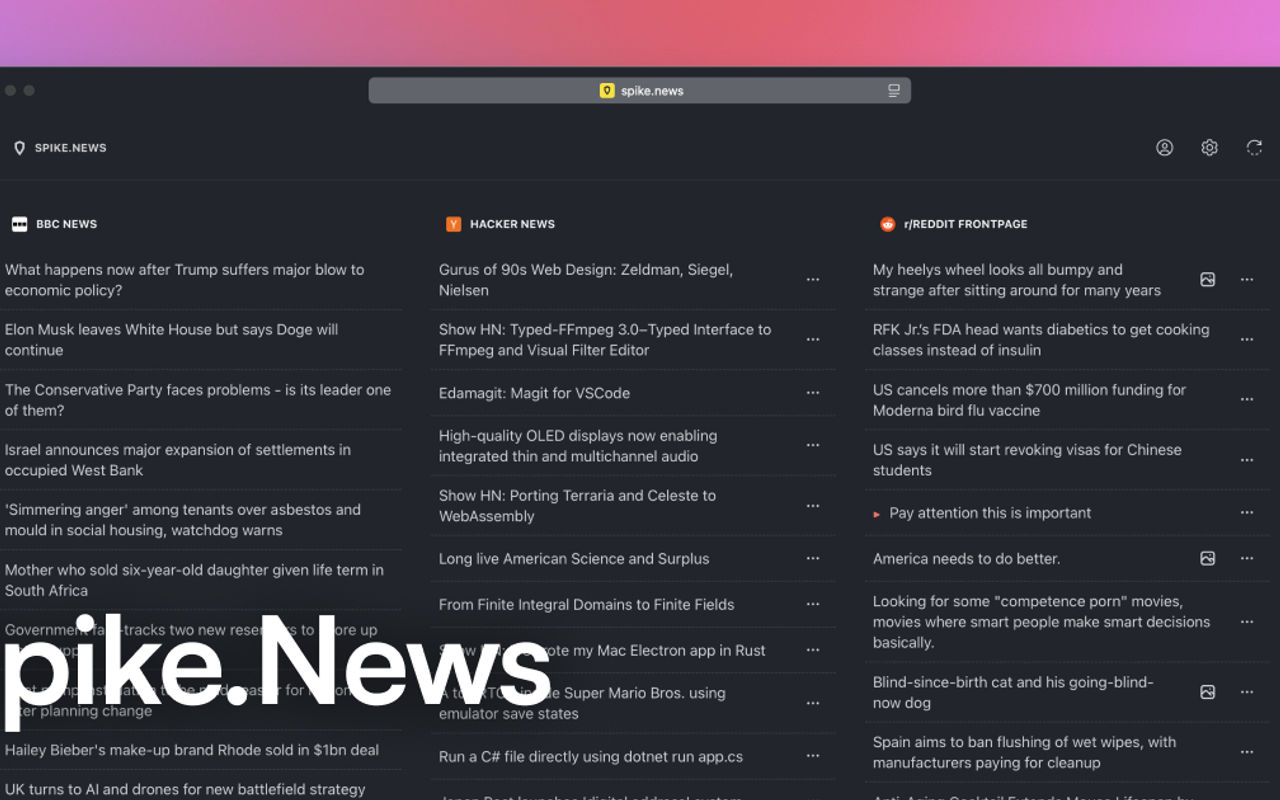The height and width of the screenshot is (800, 1280).
Task: Open image preview for heelys wheel post
Action: point(1207,280)
